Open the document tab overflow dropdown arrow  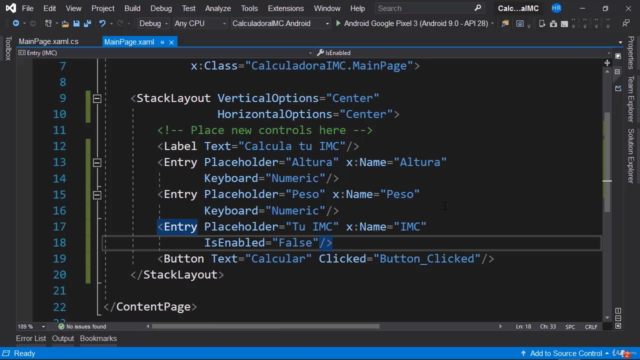pos(620,42)
